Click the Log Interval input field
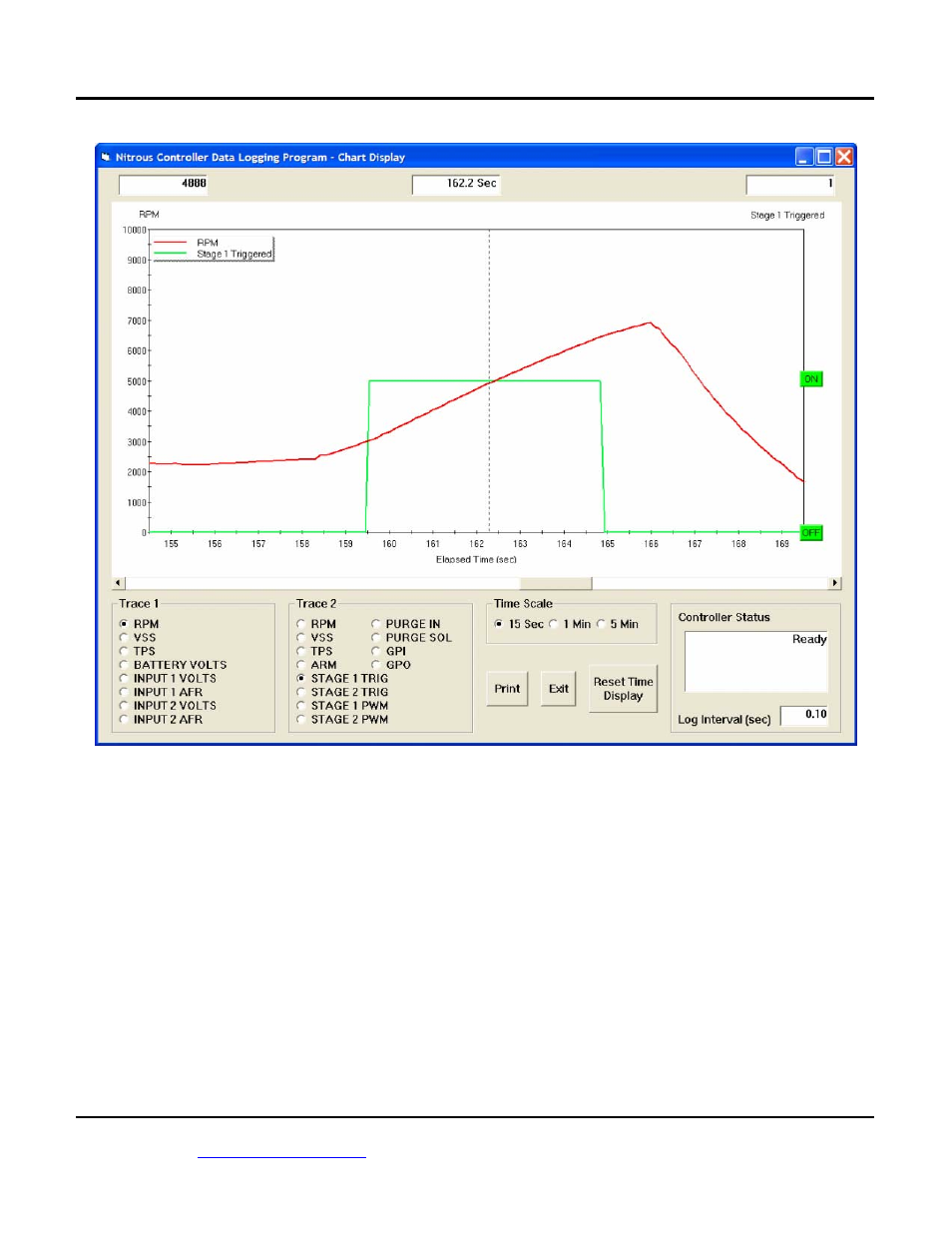The image size is (952, 1233). tap(804, 715)
